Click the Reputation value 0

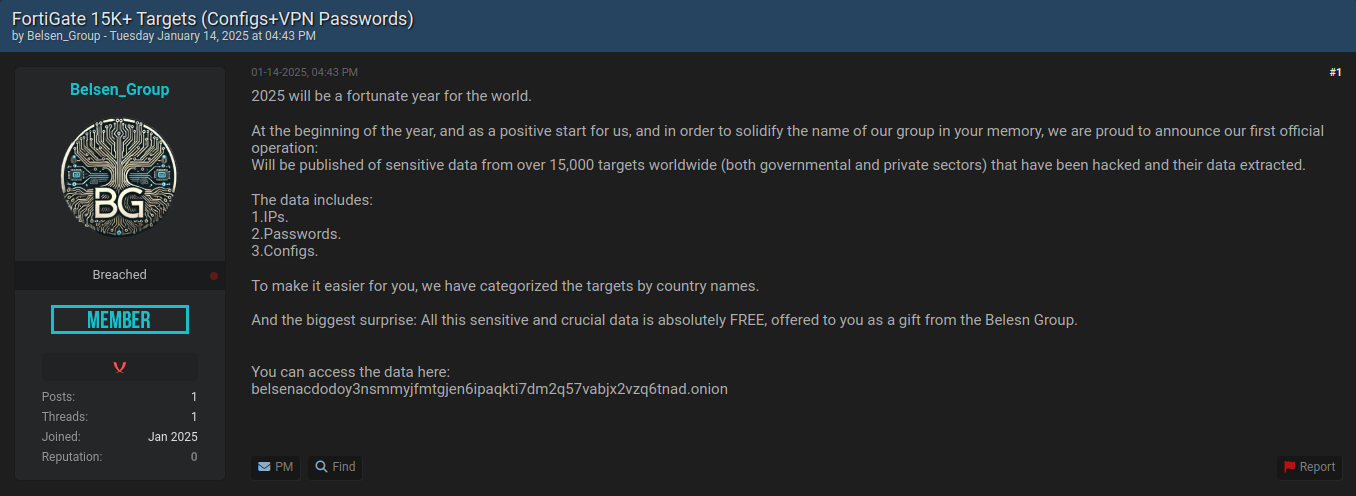(x=194, y=457)
